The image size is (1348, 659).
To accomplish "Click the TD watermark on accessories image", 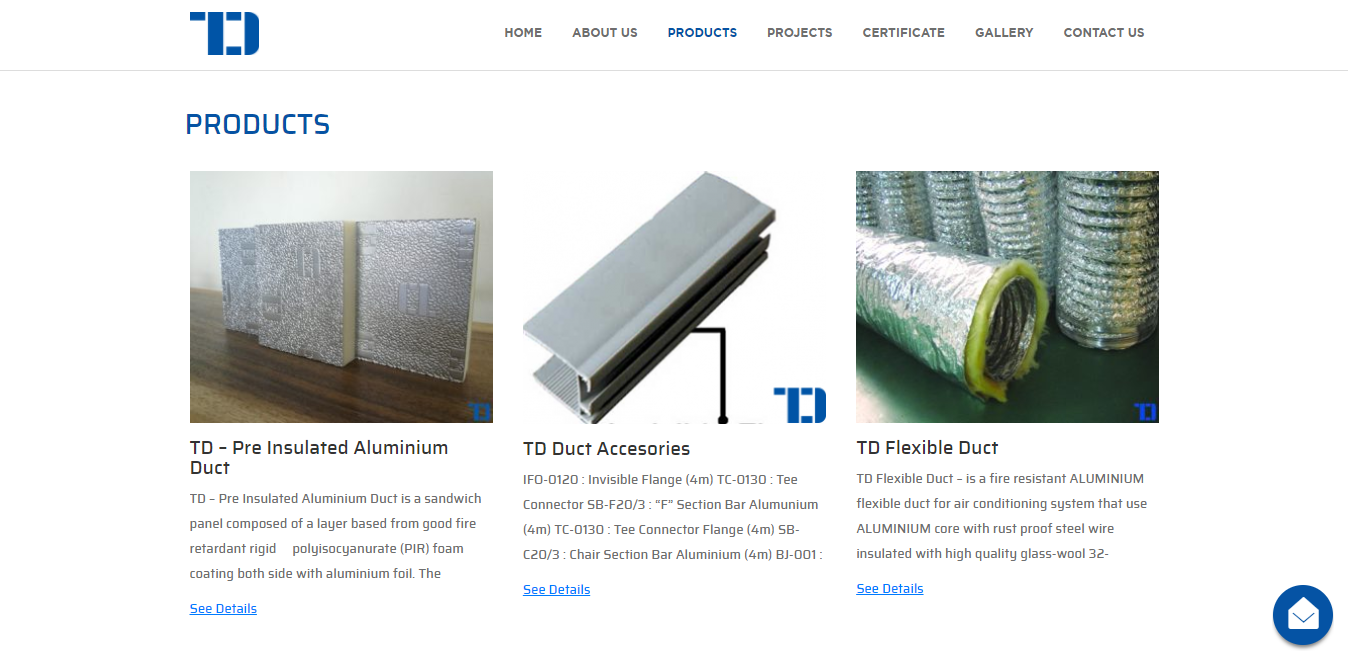I will point(800,405).
